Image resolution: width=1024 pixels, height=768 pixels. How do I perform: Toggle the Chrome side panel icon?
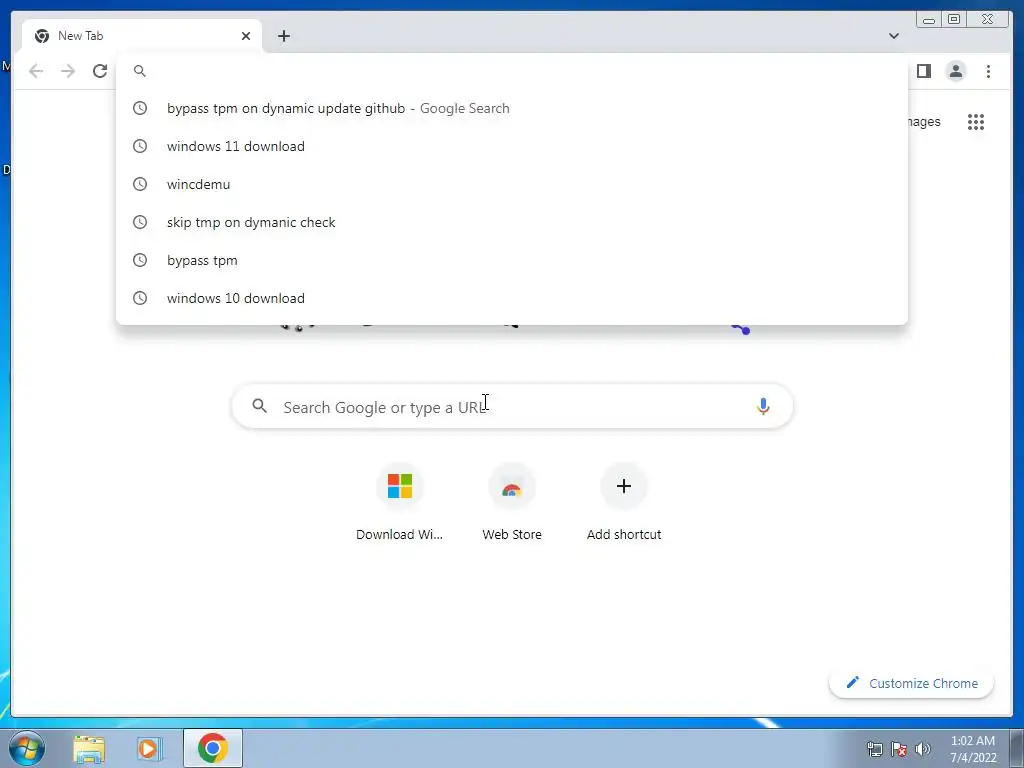coord(923,71)
